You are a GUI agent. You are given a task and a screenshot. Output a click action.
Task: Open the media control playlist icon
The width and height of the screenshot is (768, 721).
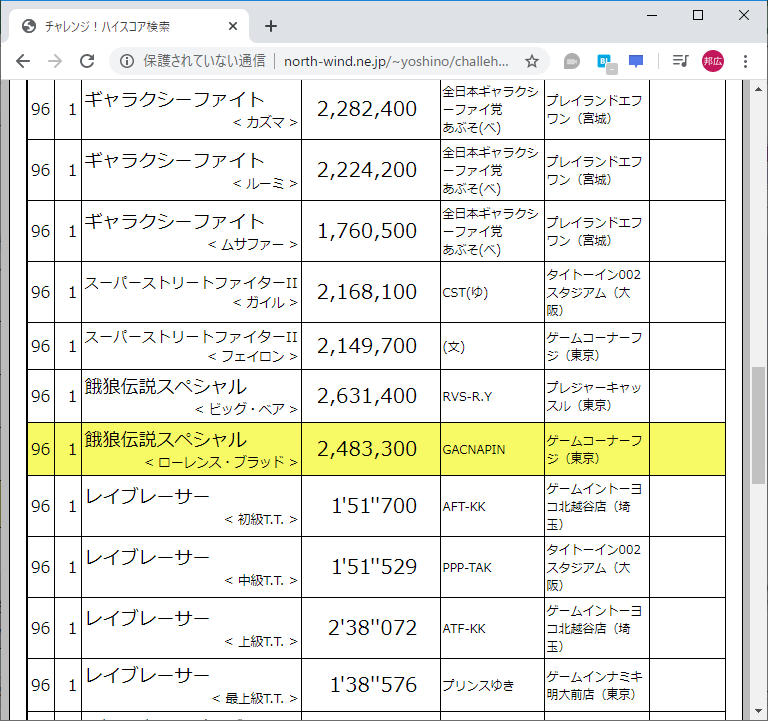pyautogui.click(x=680, y=61)
